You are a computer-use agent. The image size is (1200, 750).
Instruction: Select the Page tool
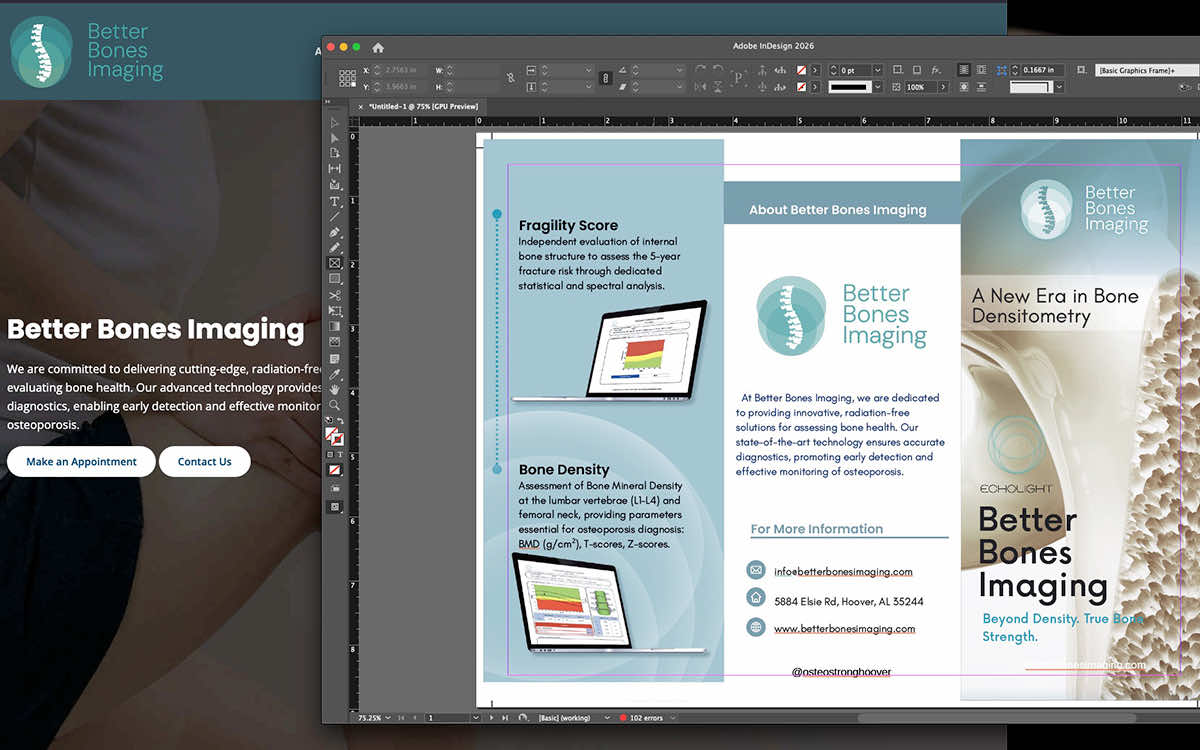pos(335,153)
